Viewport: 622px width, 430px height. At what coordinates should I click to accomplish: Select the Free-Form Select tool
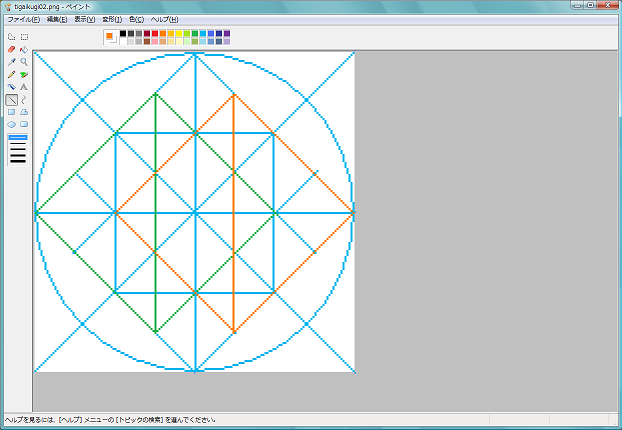12,37
